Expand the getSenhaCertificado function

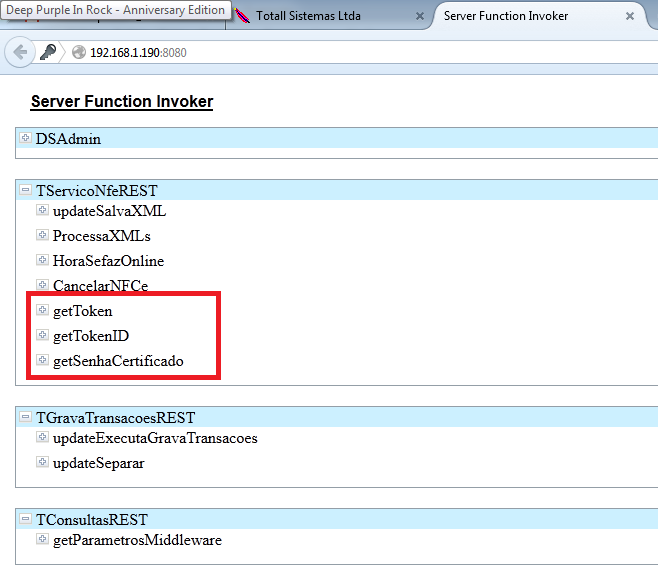42,360
